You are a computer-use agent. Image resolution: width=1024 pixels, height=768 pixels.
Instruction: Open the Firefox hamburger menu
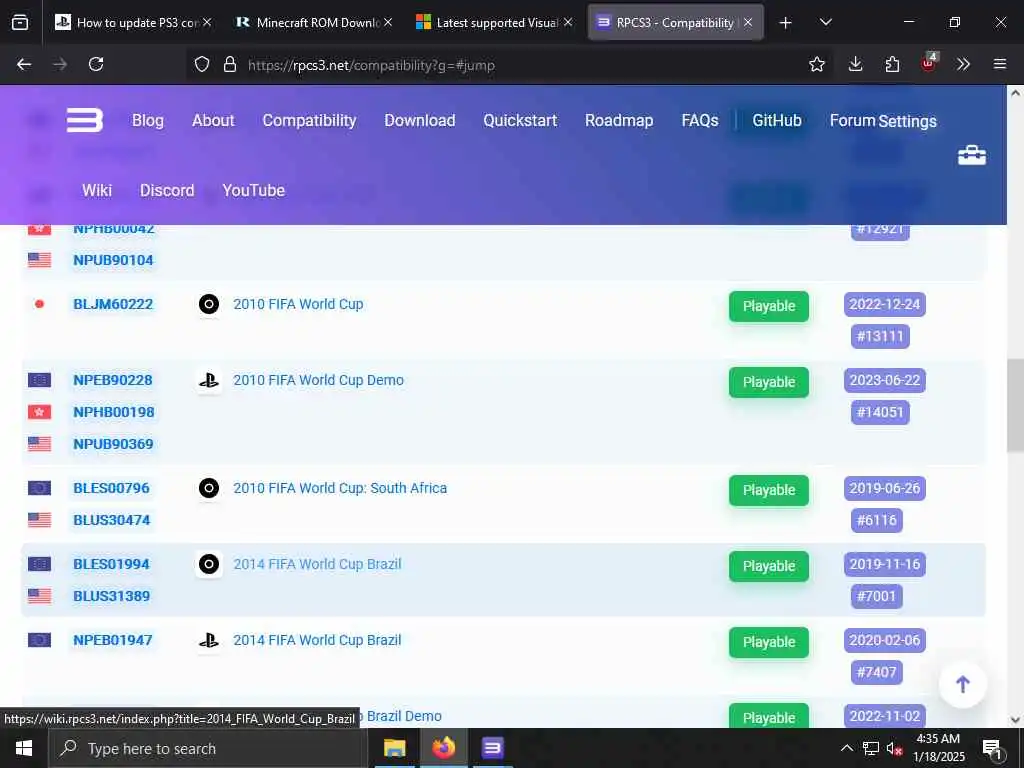pyautogui.click(x=1000, y=64)
